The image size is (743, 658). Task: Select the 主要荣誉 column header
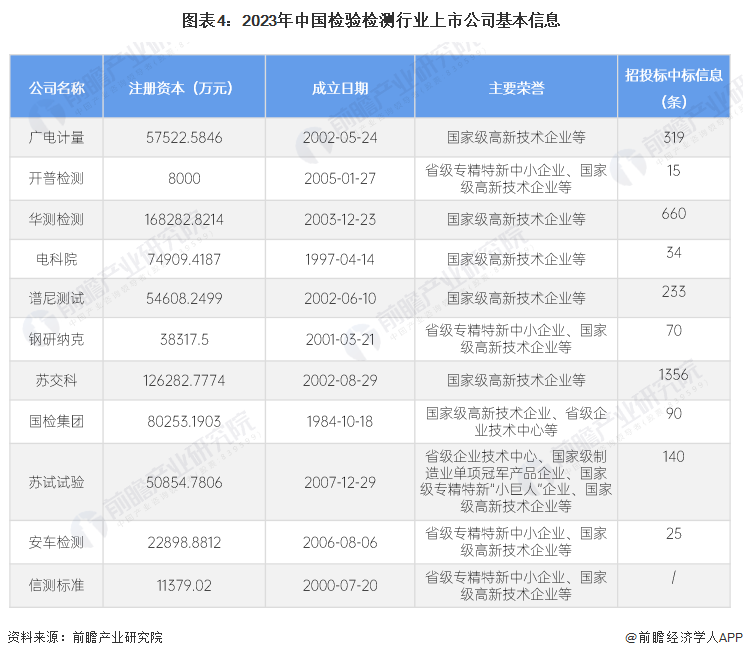(516, 88)
